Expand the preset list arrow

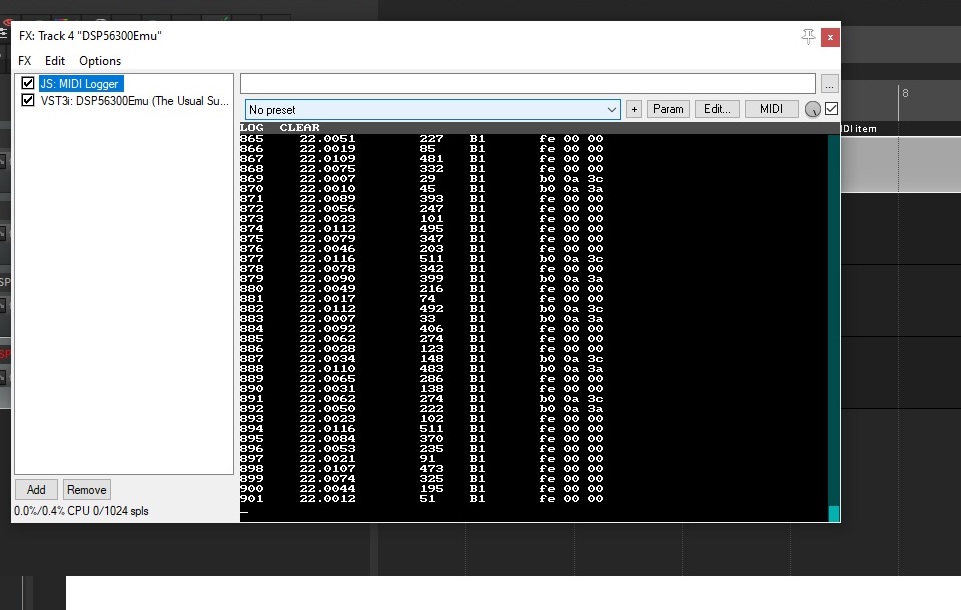(611, 110)
